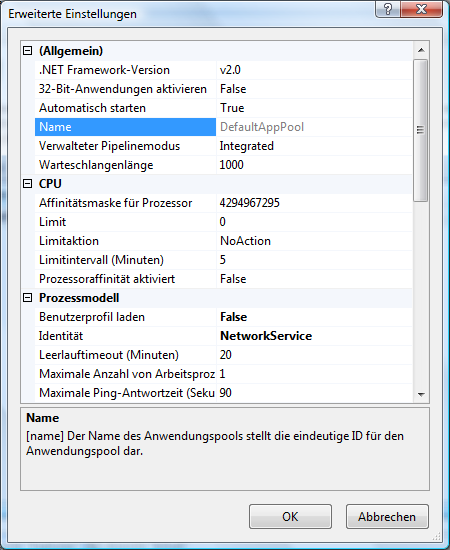Click the help question mark button
This screenshot has height=550, width=450.
pyautogui.click(x=388, y=8)
